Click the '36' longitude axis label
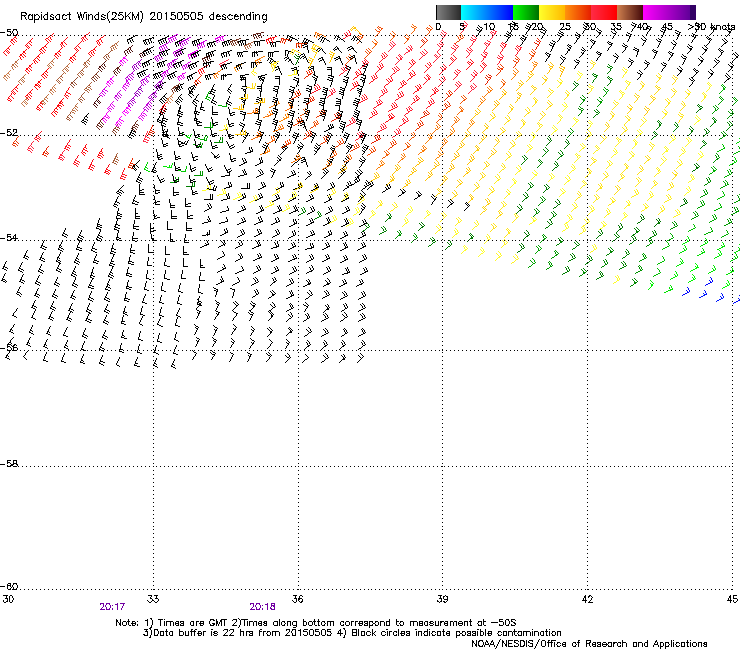This screenshot has height=650, width=740. pos(298,599)
